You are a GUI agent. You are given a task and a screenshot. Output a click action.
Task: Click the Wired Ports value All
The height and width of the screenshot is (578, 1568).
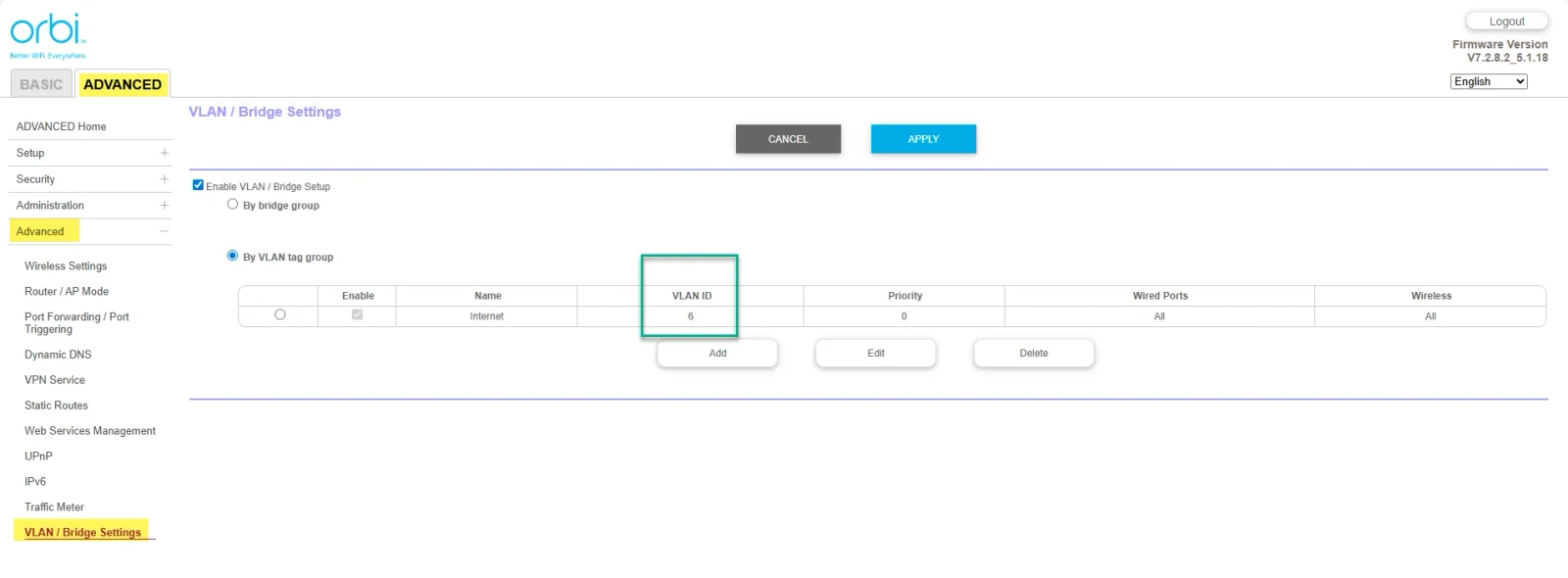(1159, 316)
